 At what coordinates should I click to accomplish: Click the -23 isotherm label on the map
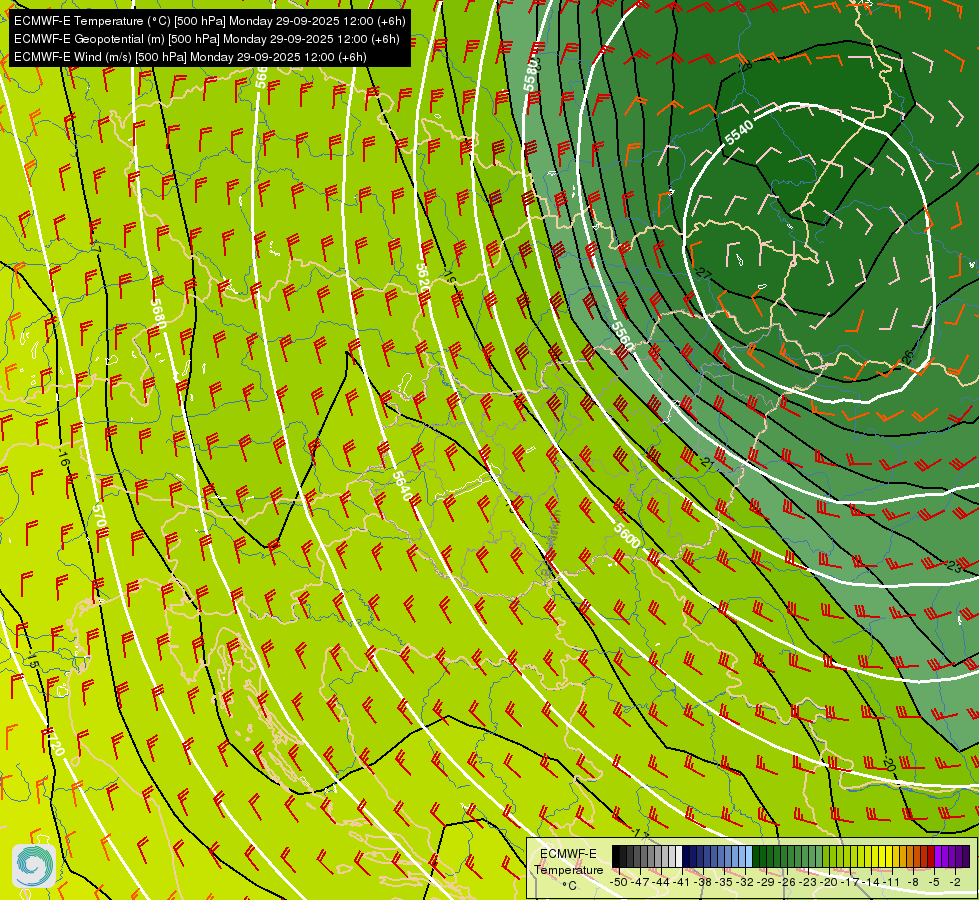[953, 566]
